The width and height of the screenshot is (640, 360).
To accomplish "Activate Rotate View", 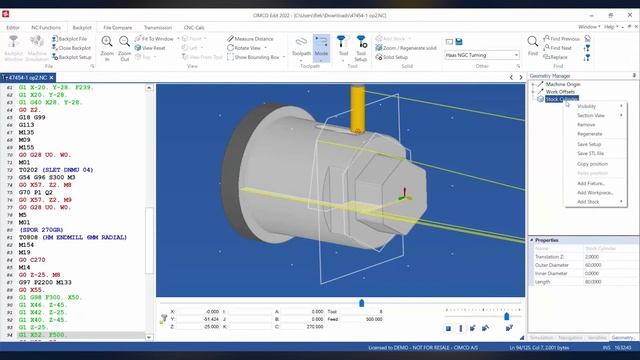I will tap(244, 48).
